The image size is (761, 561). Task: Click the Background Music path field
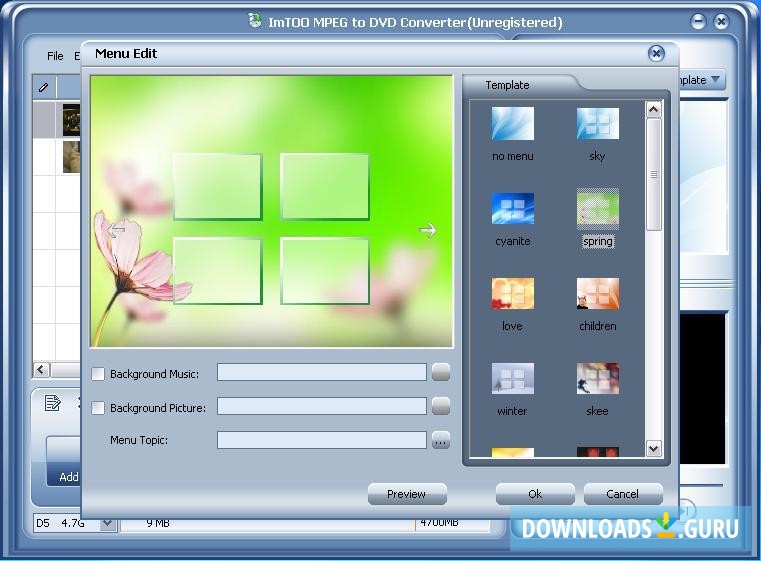[x=322, y=372]
